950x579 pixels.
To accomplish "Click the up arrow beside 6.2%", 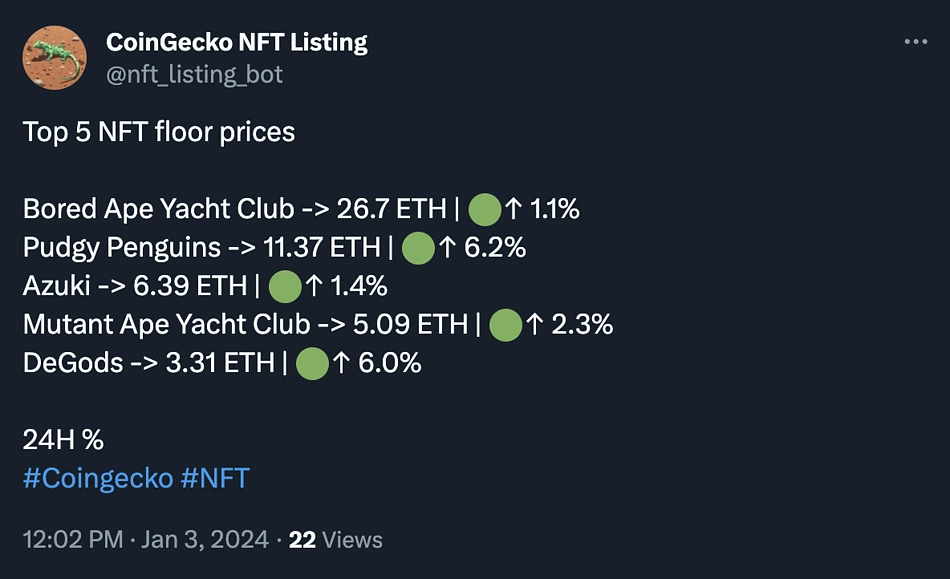I will [x=447, y=247].
